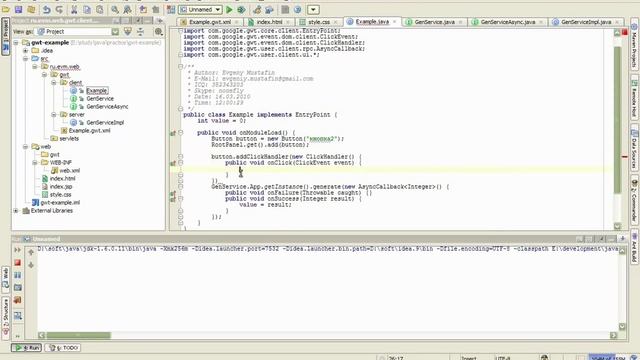The height and width of the screenshot is (360, 640).
Task: Open the Structure side tab
Action: point(6,318)
